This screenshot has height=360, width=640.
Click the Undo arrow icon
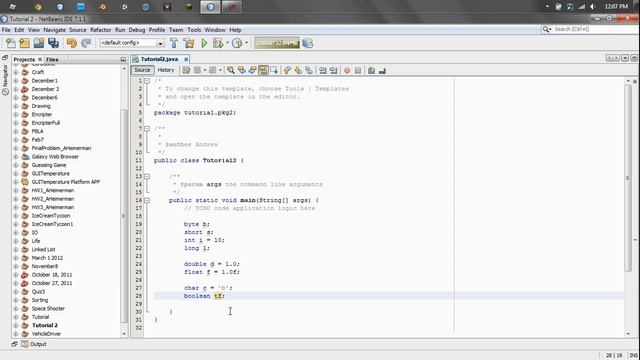[x=71, y=43]
